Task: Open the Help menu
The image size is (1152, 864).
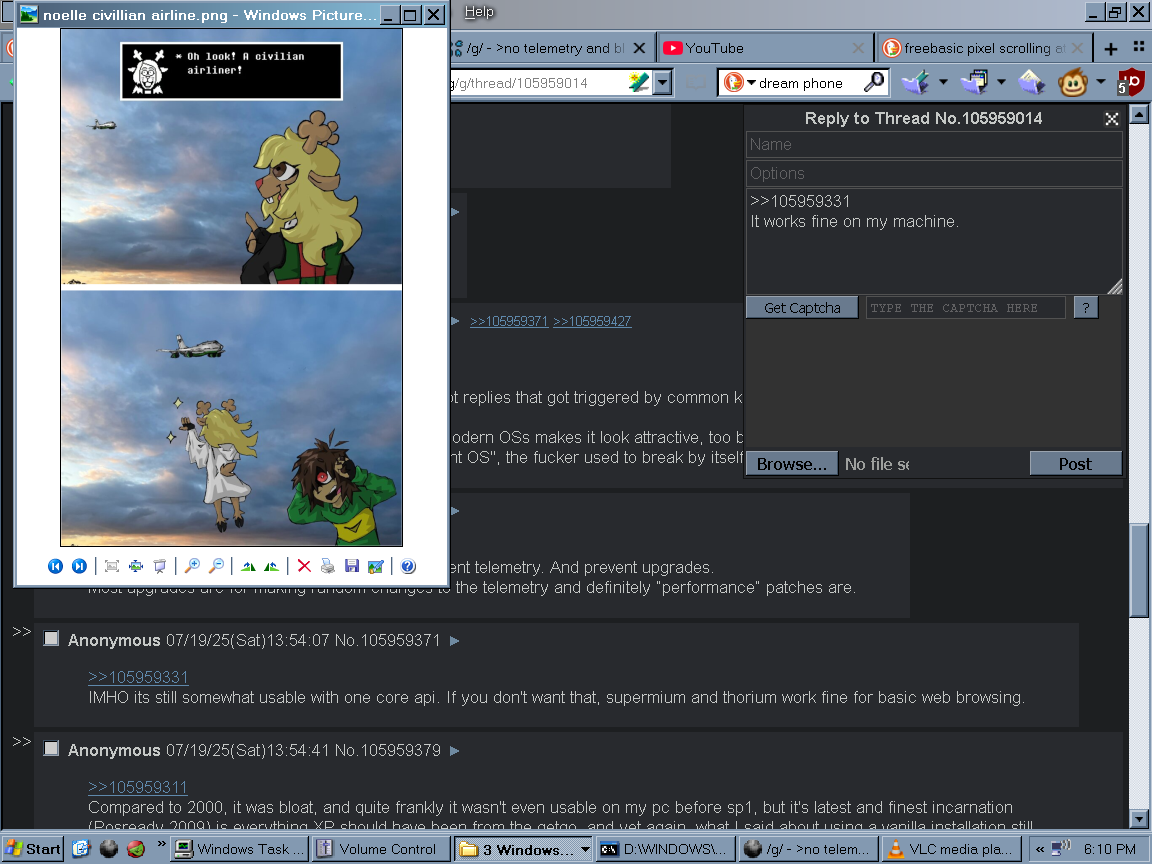Action: [x=479, y=12]
